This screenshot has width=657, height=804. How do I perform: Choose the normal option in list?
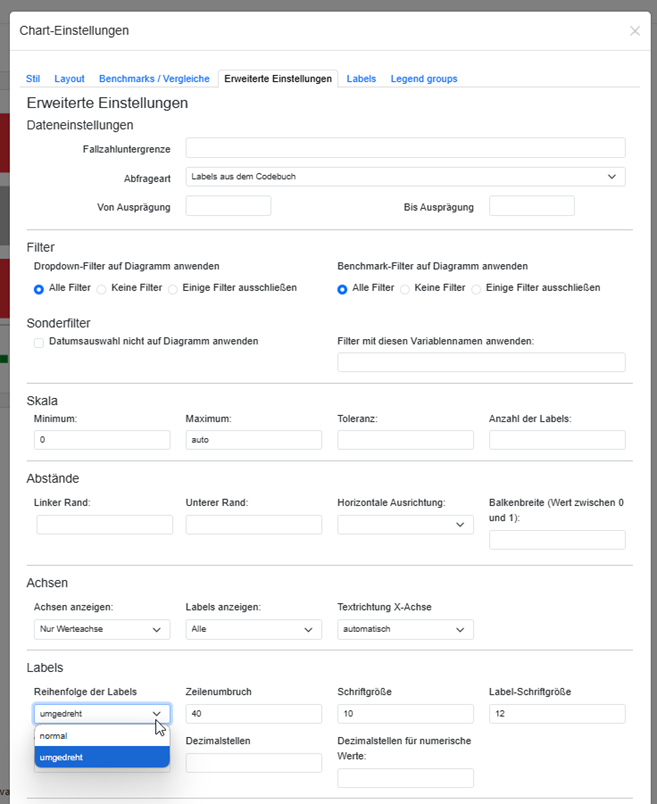(x=102, y=736)
